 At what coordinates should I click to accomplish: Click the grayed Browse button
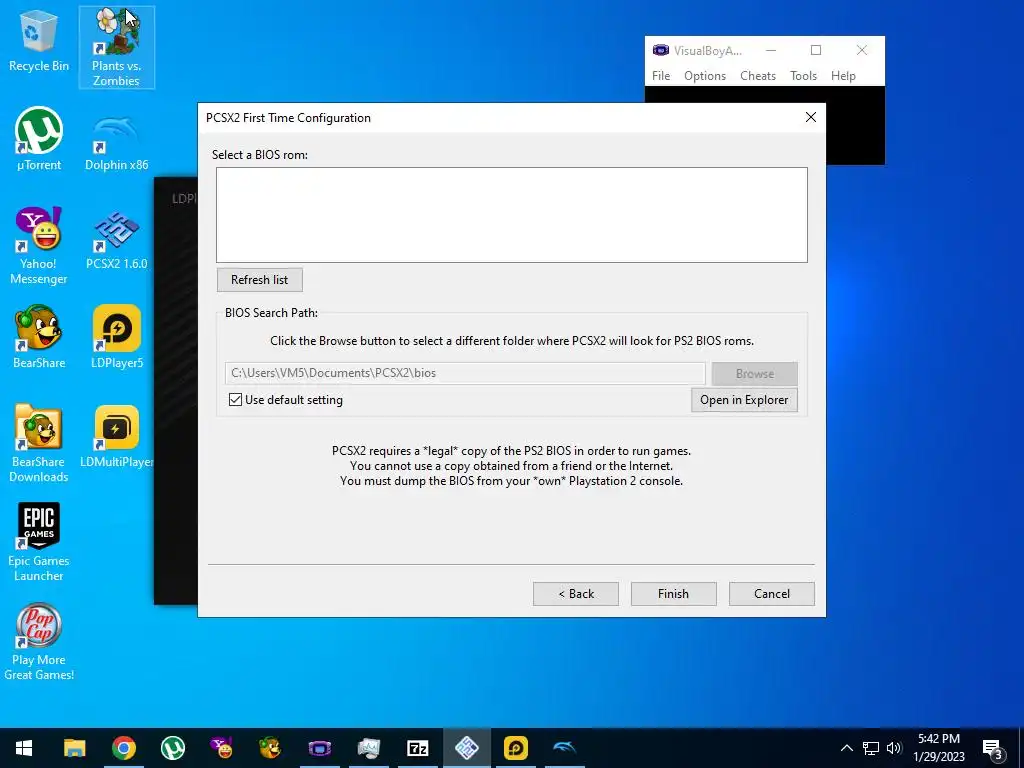[x=754, y=374]
